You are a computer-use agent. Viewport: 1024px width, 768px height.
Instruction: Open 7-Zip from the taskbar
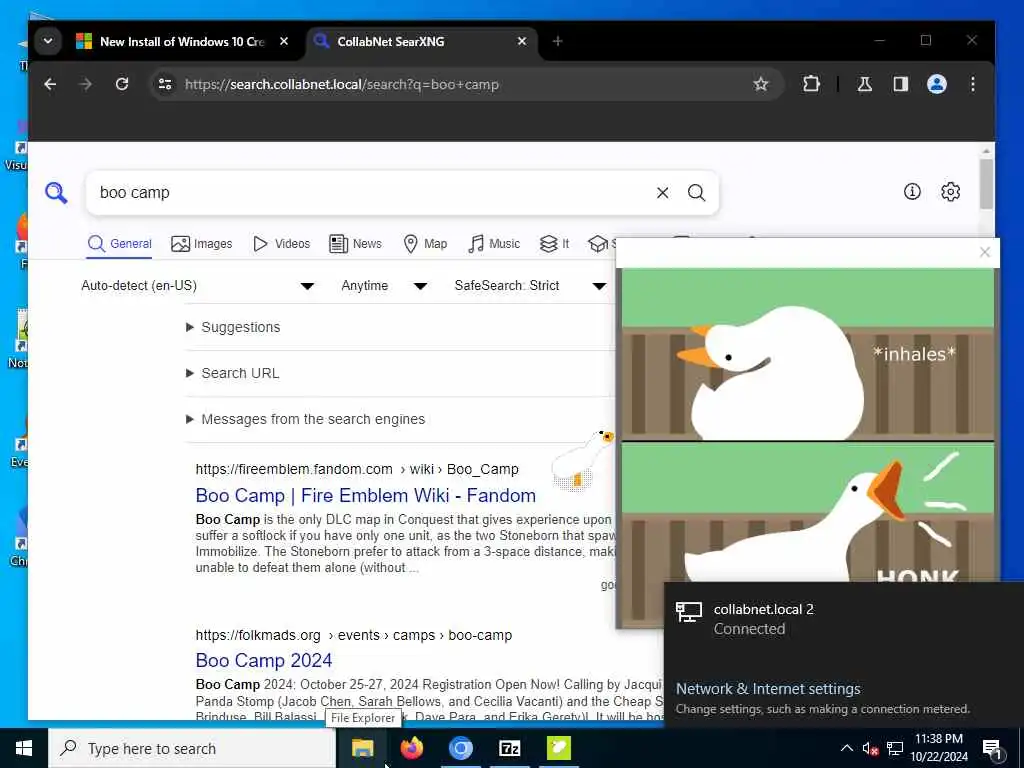coord(509,748)
